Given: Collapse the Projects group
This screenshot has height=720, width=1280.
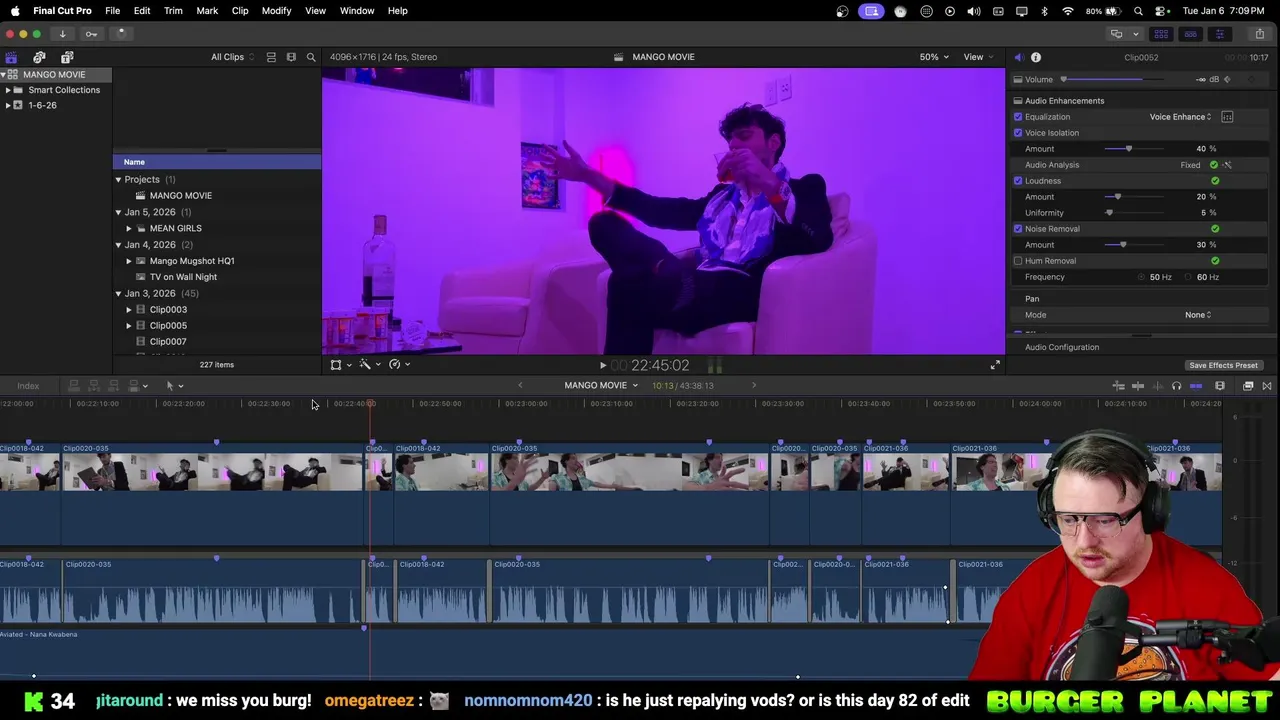Looking at the screenshot, I should [x=118, y=180].
